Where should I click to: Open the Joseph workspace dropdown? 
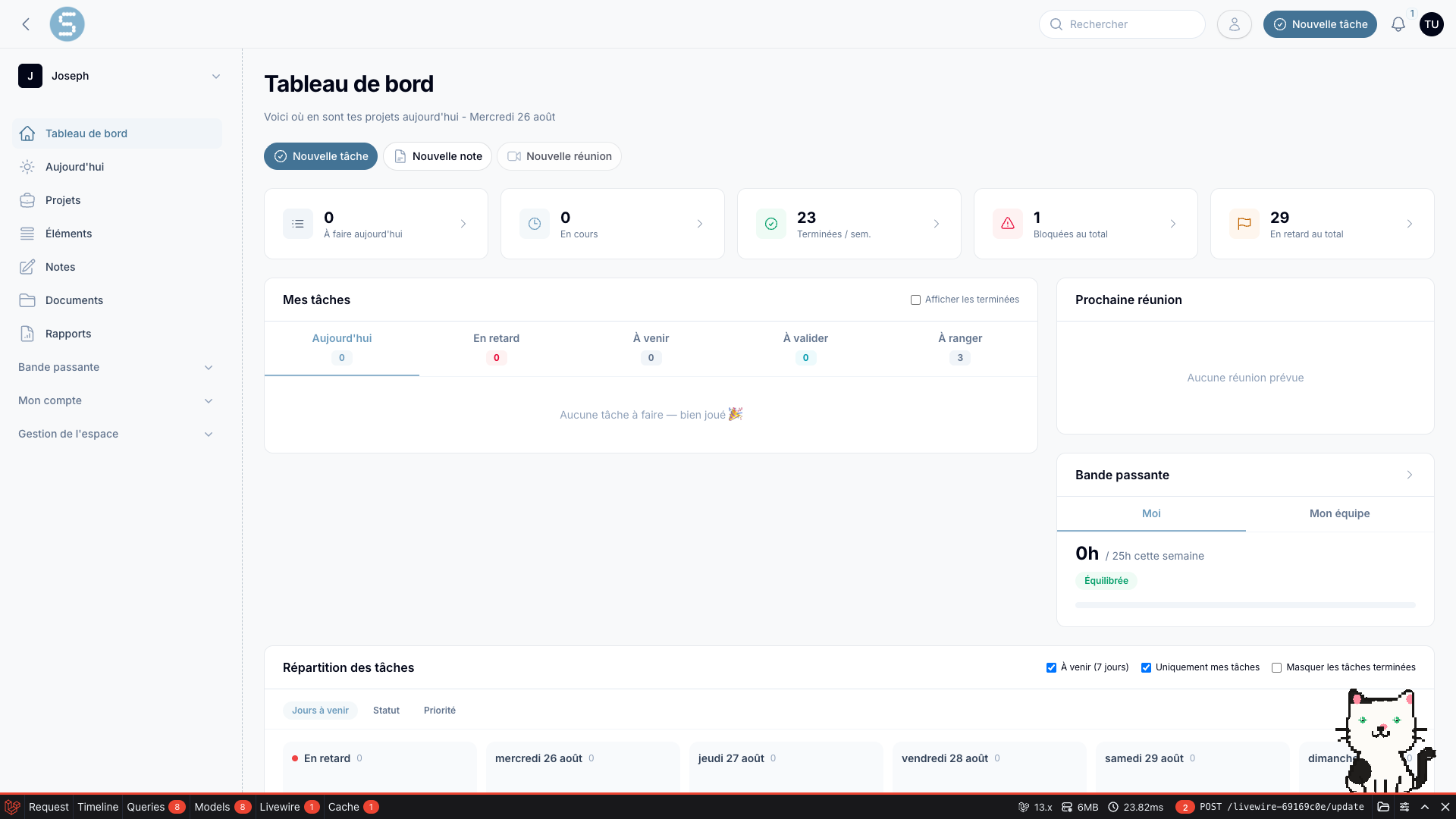pyautogui.click(x=120, y=76)
